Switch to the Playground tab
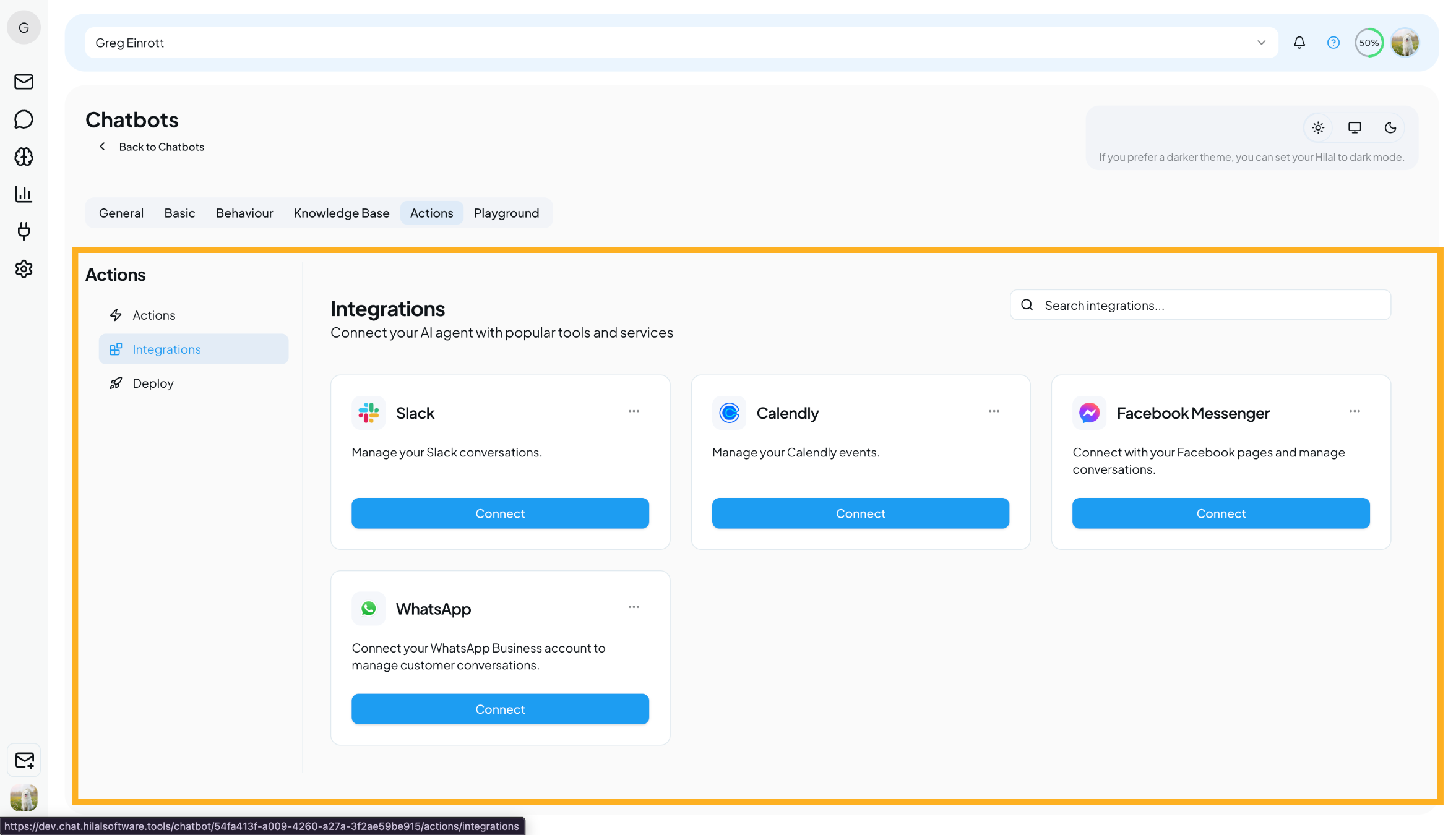 point(506,213)
